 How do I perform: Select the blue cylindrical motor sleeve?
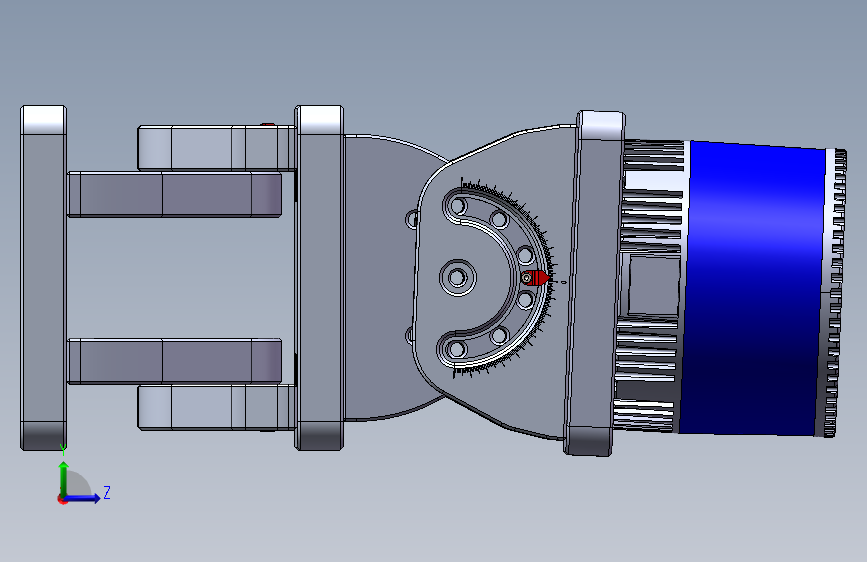tap(753, 288)
